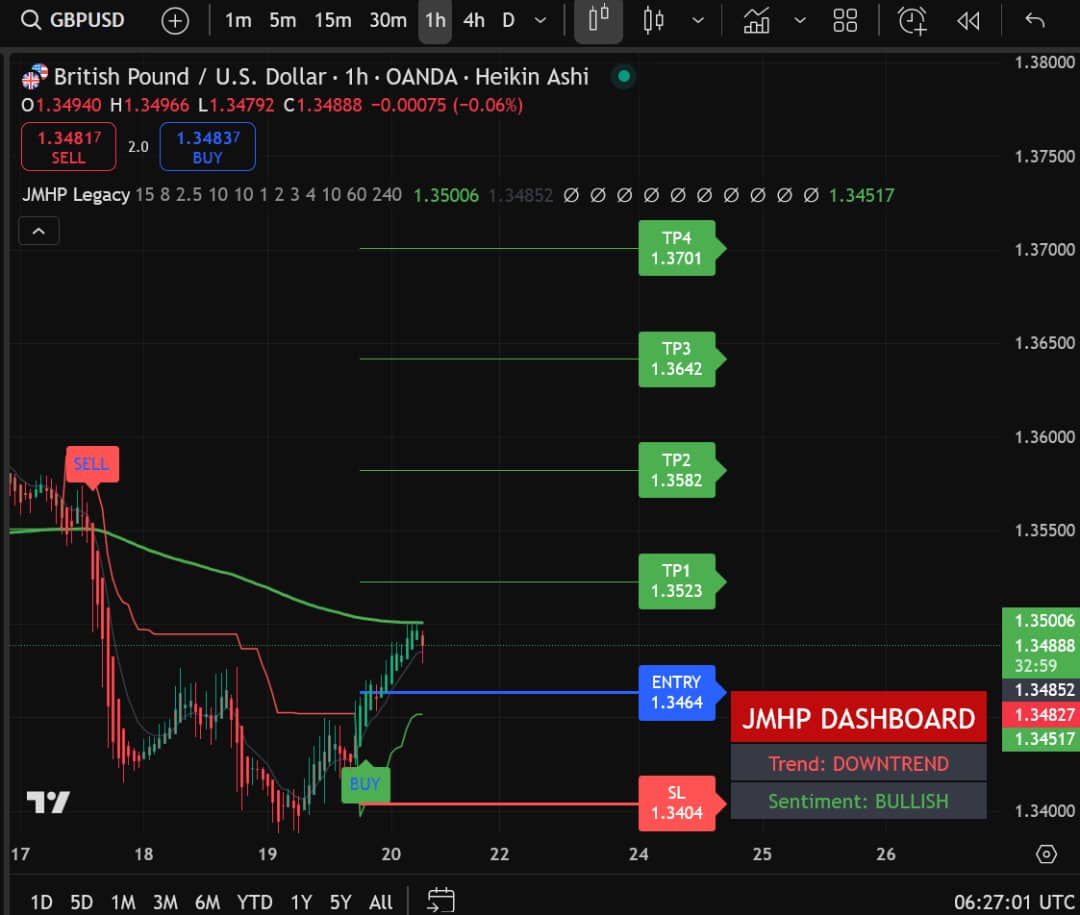Open the indicators chart icon
1080x915 pixels.
(756, 21)
